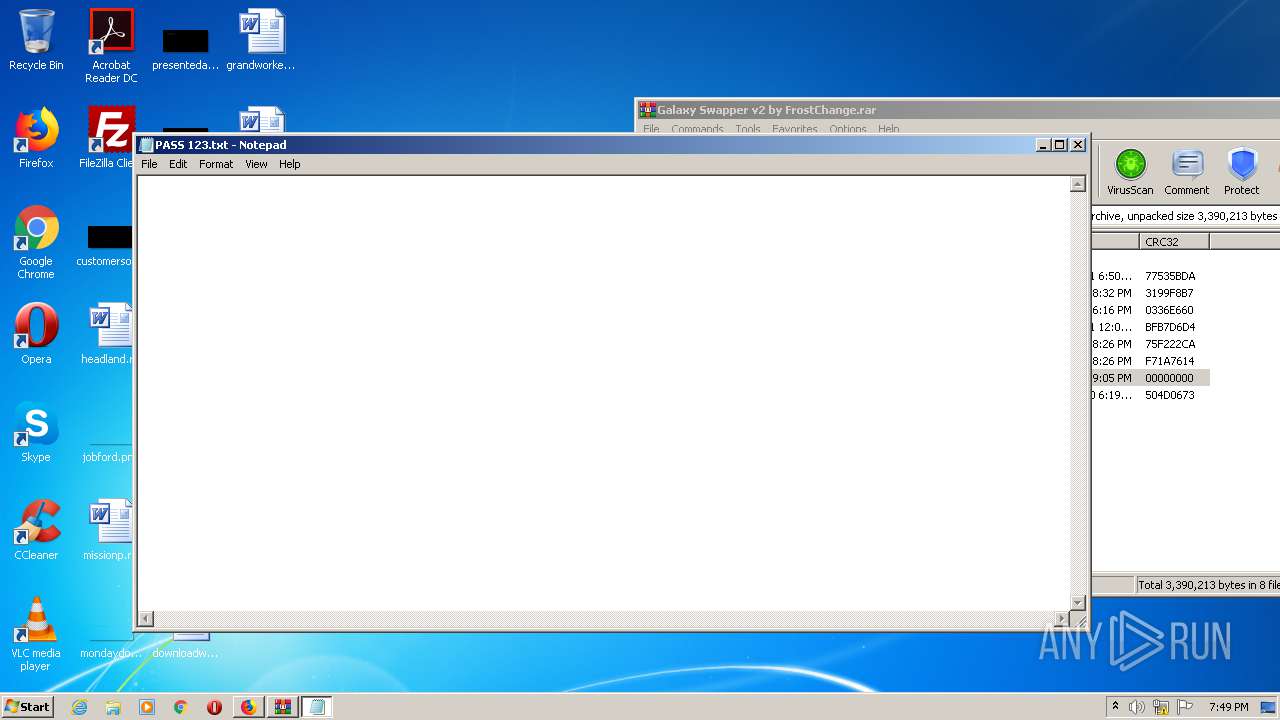Open the FileZilla Client desktop shortcut
The image size is (1280, 720).
coord(108,138)
